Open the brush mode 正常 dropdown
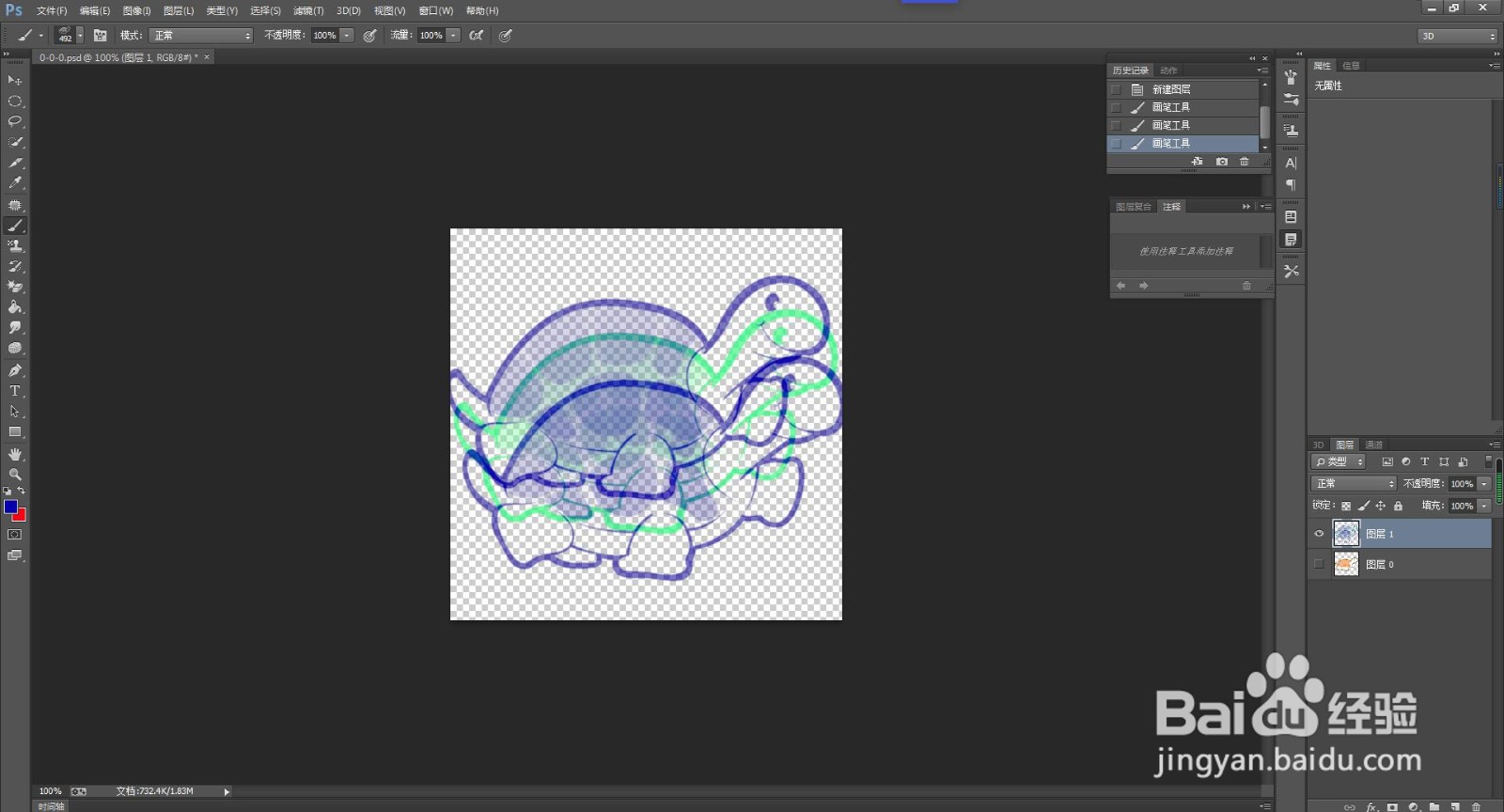1504x812 pixels. pyautogui.click(x=201, y=35)
